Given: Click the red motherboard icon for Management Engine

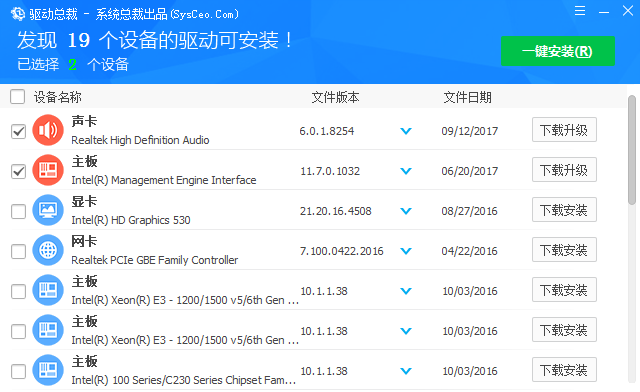Looking at the screenshot, I should click(48, 170).
